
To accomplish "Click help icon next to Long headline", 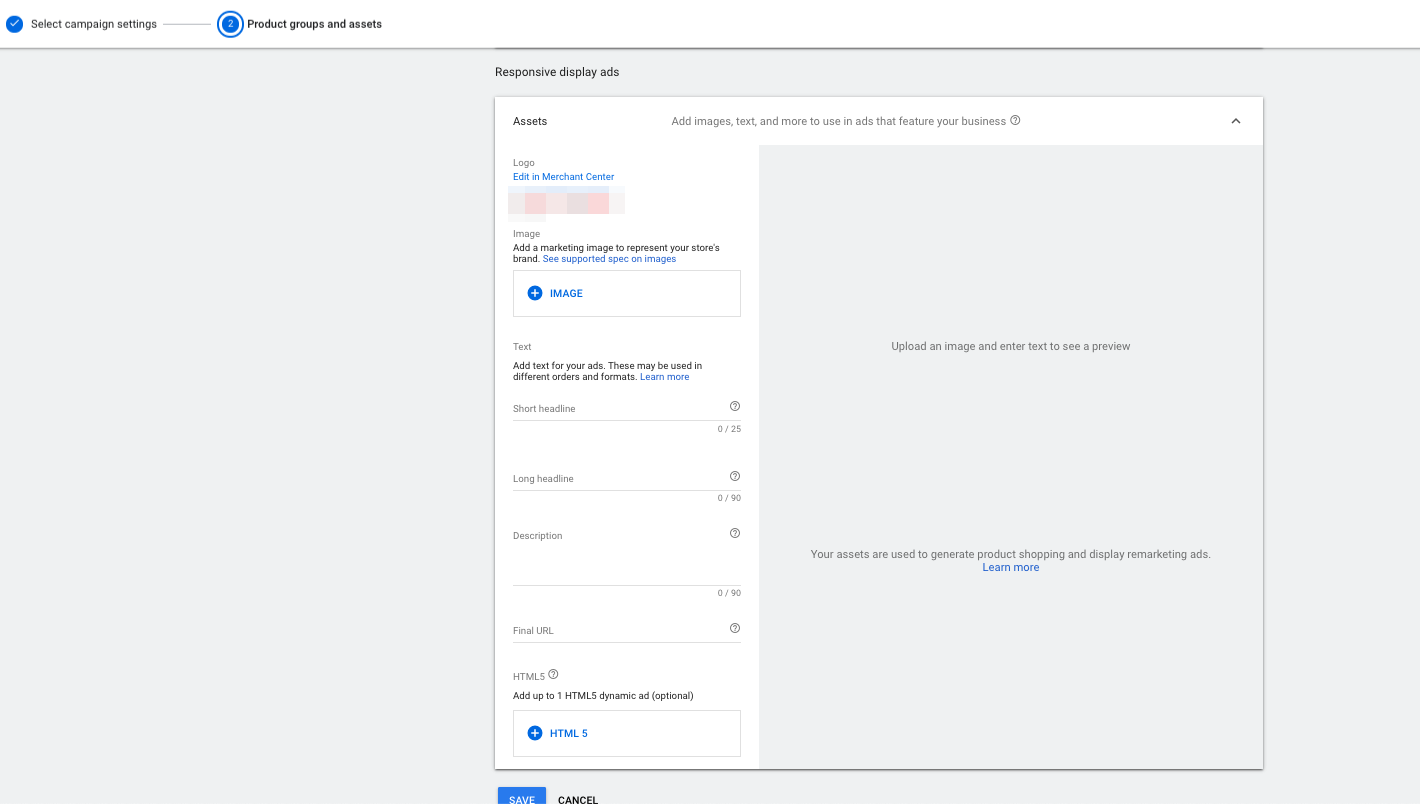I will pyautogui.click(x=735, y=476).
